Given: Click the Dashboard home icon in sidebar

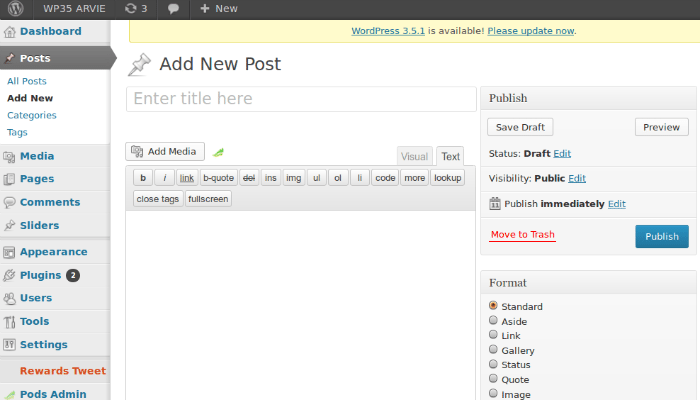Looking at the screenshot, I should pyautogui.click(x=10, y=32).
